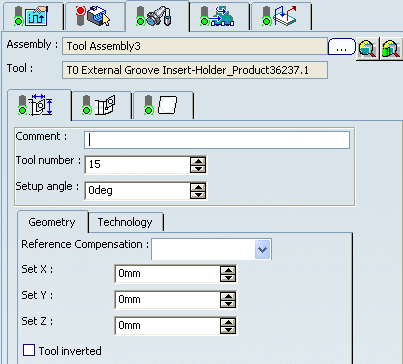Click the Setup angle field showing 0deg

tap(137, 191)
